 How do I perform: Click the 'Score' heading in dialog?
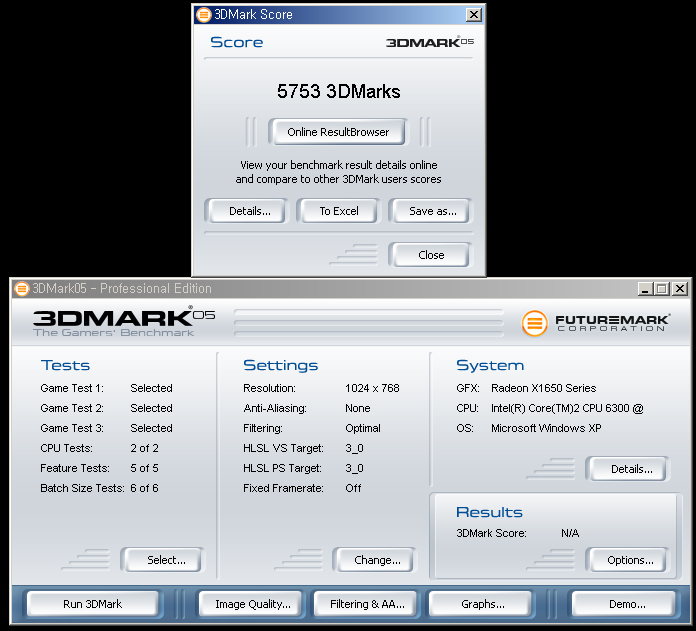point(237,42)
